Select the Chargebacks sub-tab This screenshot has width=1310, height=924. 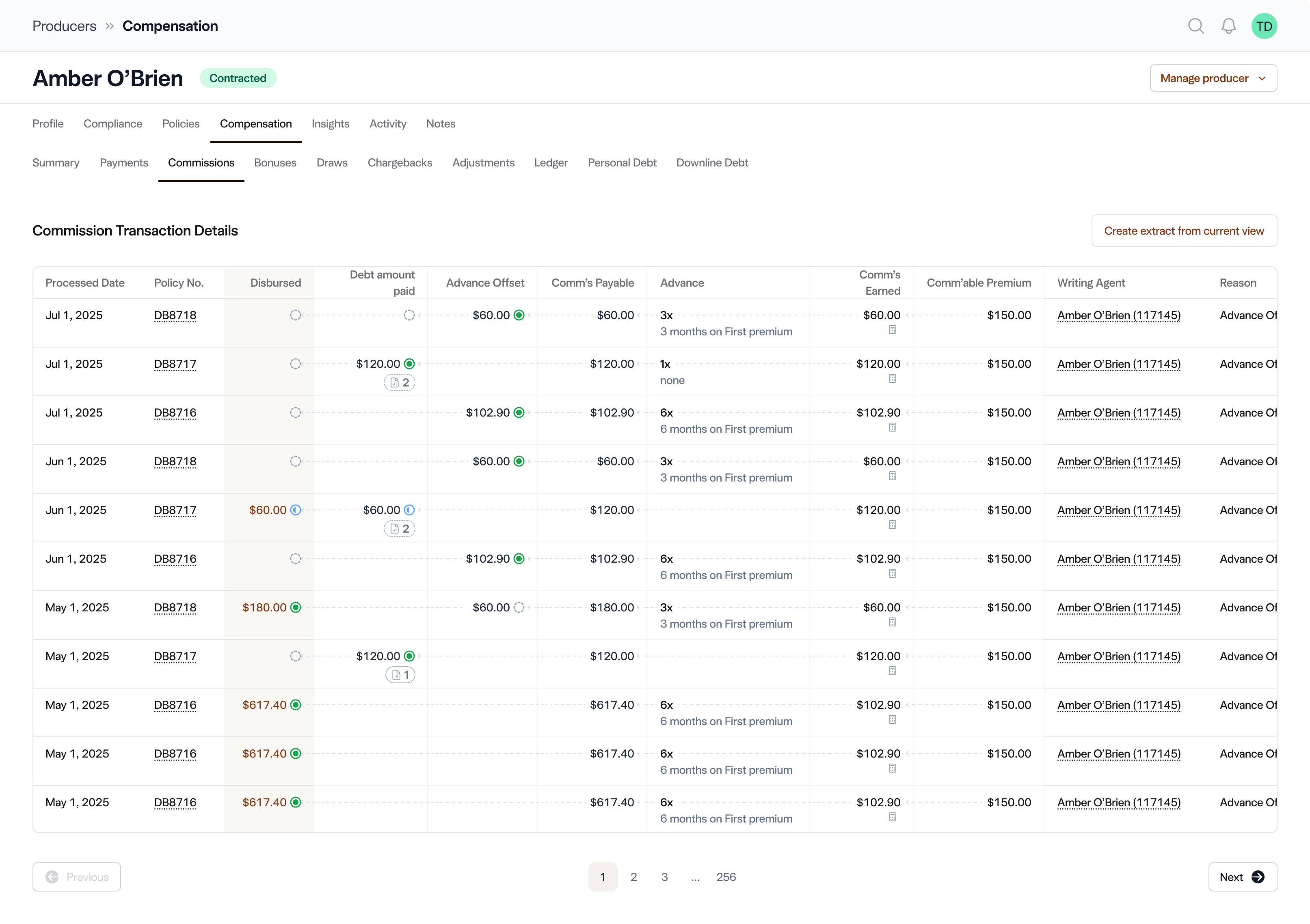pyautogui.click(x=400, y=163)
